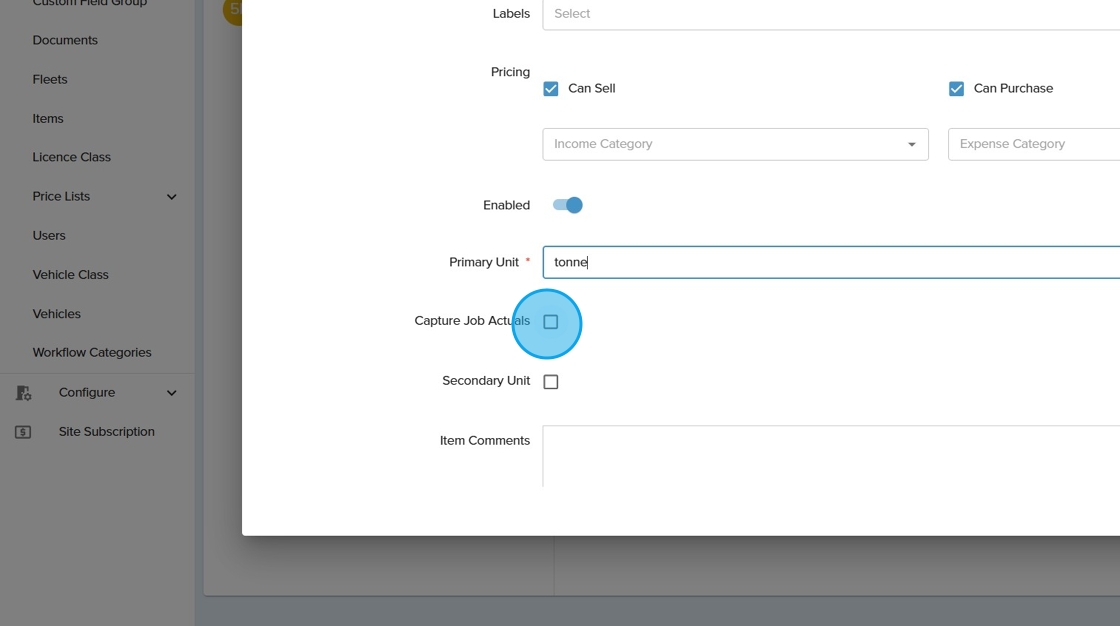This screenshot has width=1120, height=626.
Task: Open Workflow Categories from sidebar
Action: (92, 352)
